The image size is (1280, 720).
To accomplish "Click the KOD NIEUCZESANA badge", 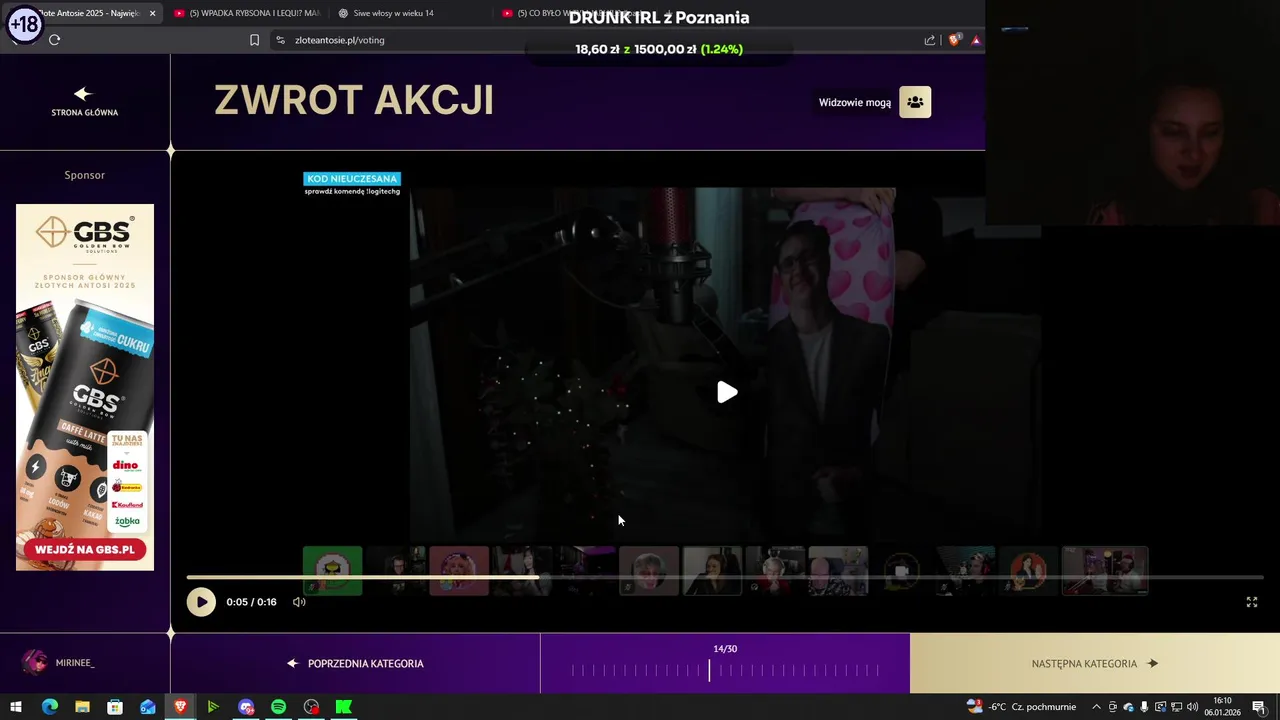I will pos(352,179).
